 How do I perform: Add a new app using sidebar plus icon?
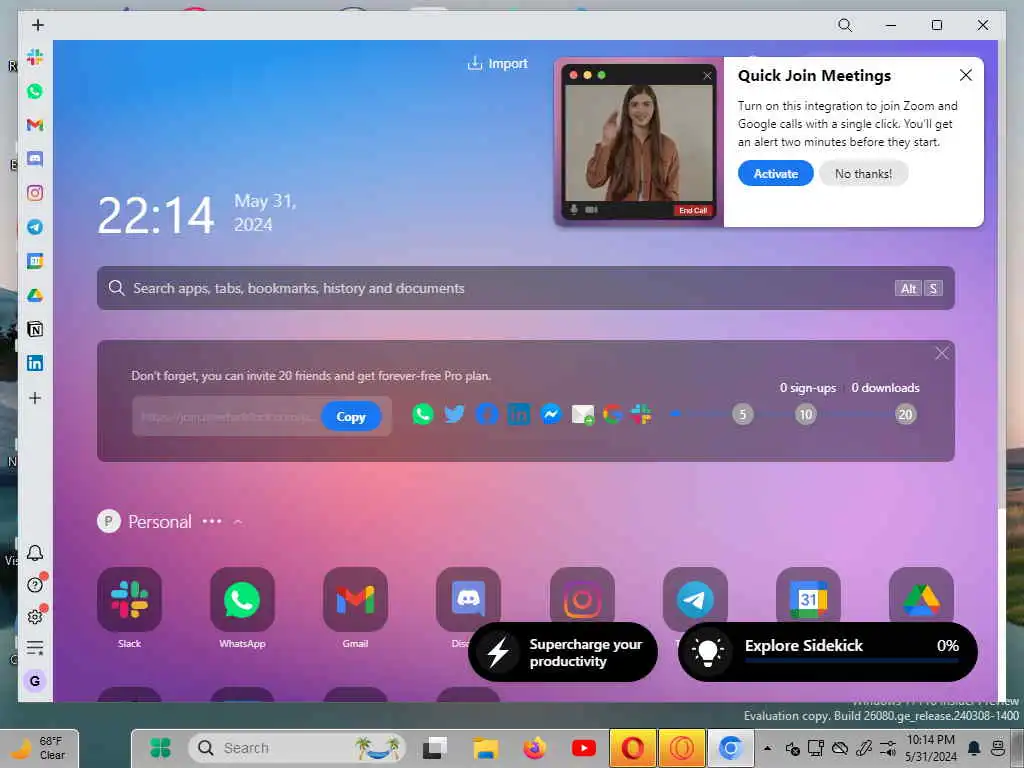tap(35, 398)
